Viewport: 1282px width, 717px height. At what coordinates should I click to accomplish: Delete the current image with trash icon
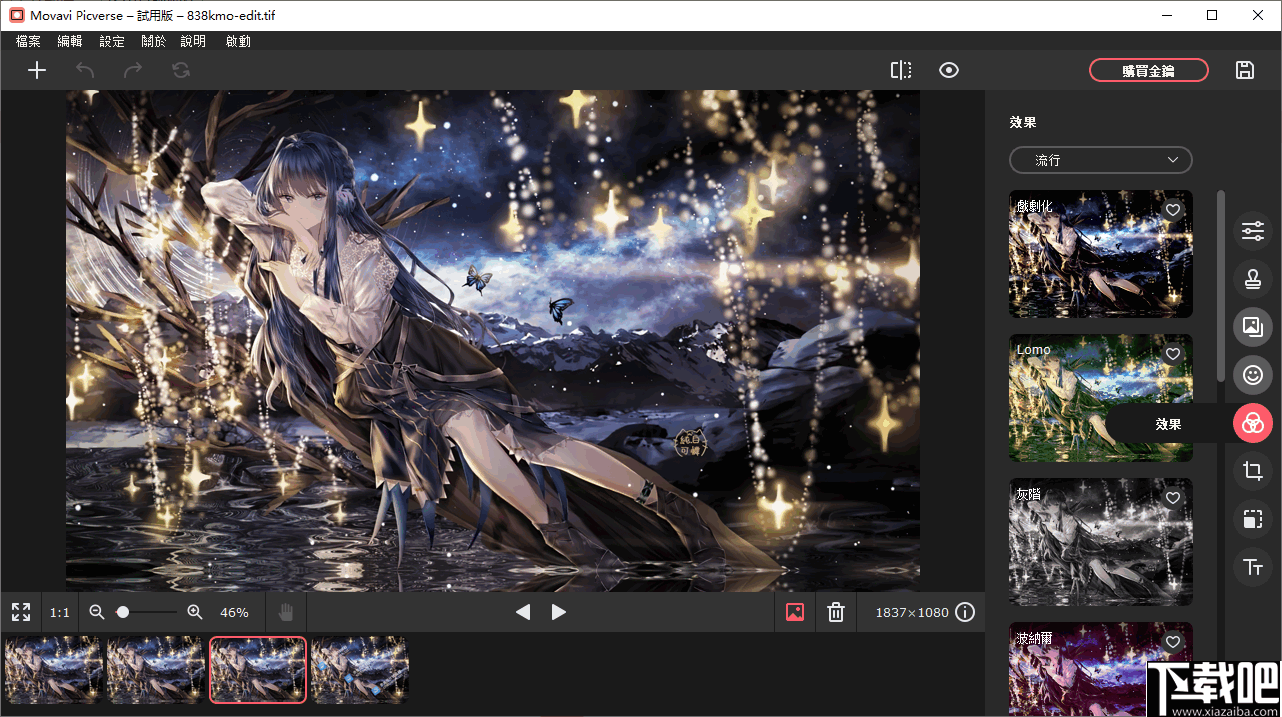point(837,612)
